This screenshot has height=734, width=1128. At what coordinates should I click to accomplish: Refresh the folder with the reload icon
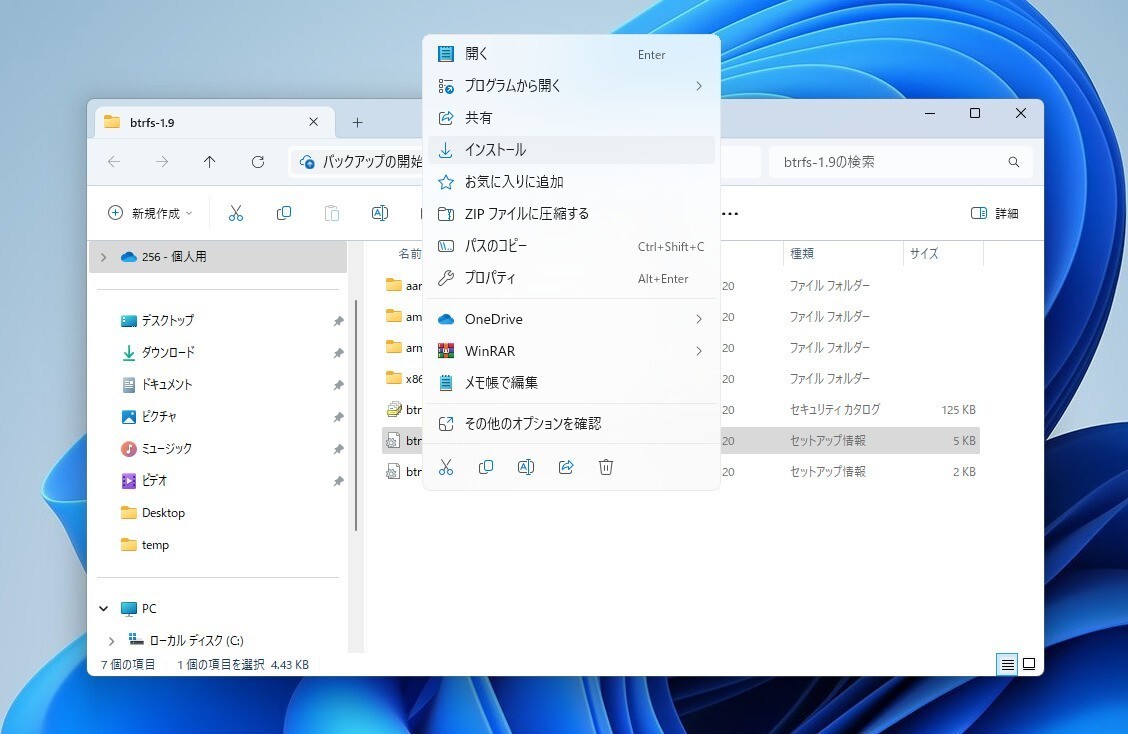pos(258,161)
